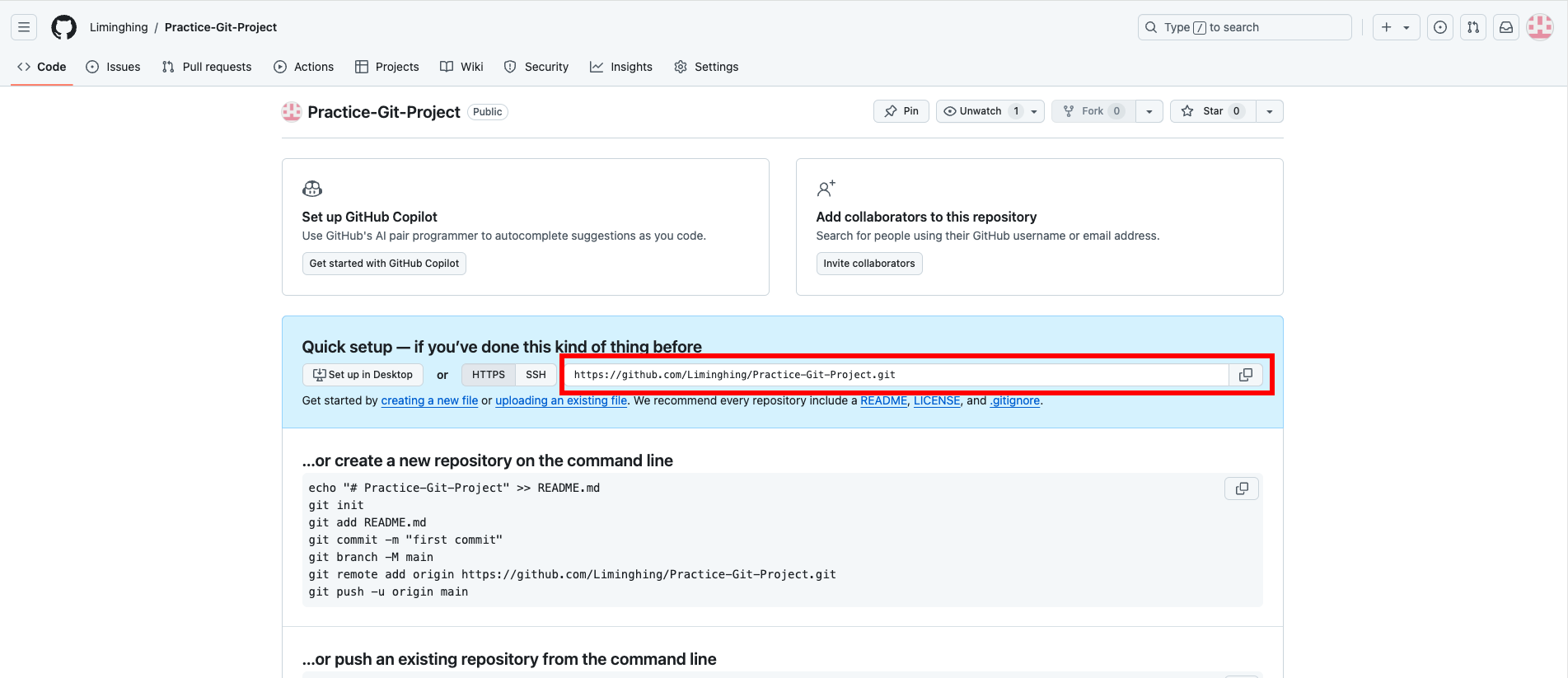Expand the fork options caret

1149,111
